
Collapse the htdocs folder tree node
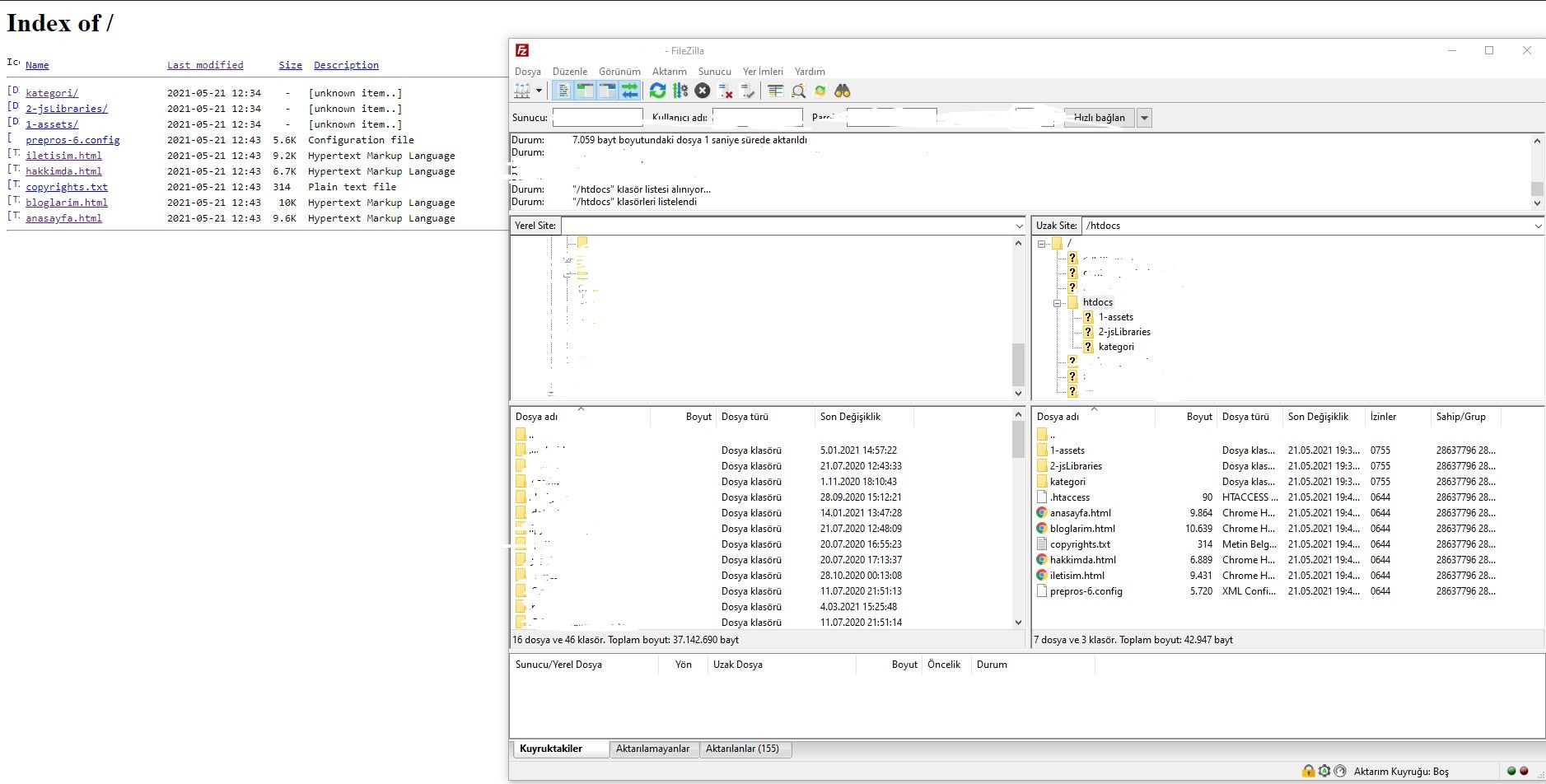tap(1058, 303)
